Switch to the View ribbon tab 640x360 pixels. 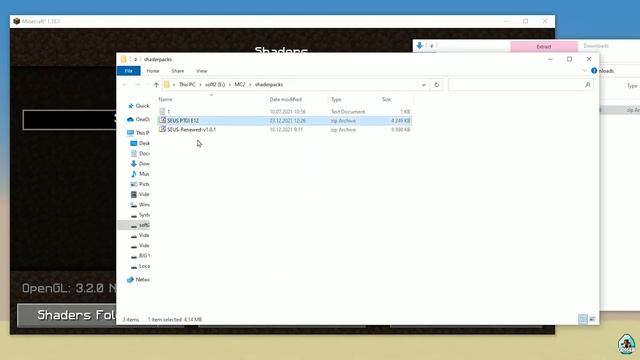click(202, 71)
